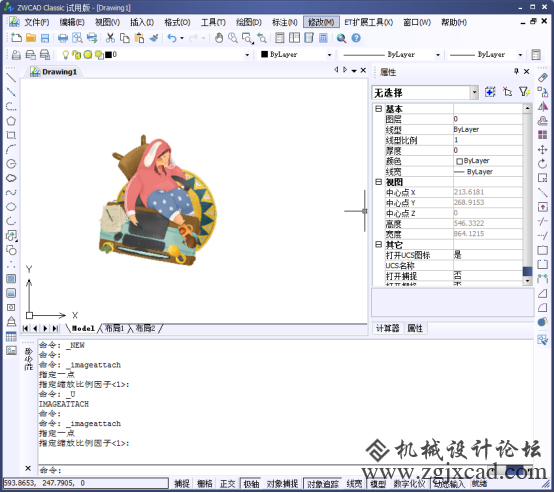
Task: Click Quick Select in the properties panel
Action: pos(524,92)
